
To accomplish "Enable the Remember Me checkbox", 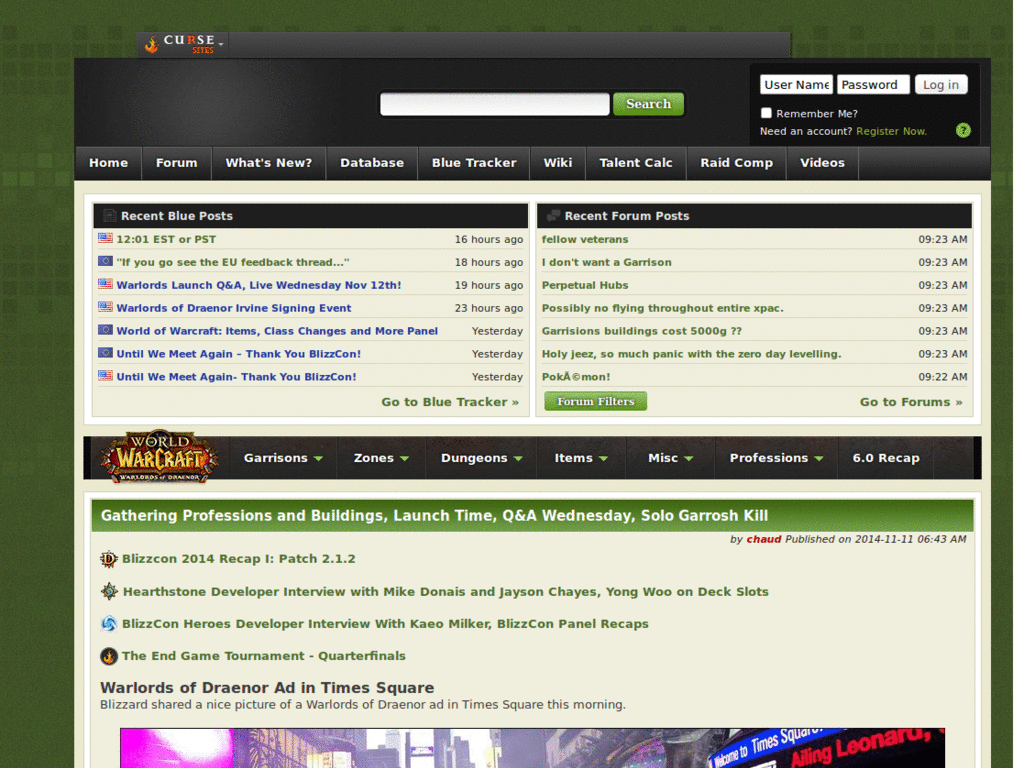I will [766, 113].
